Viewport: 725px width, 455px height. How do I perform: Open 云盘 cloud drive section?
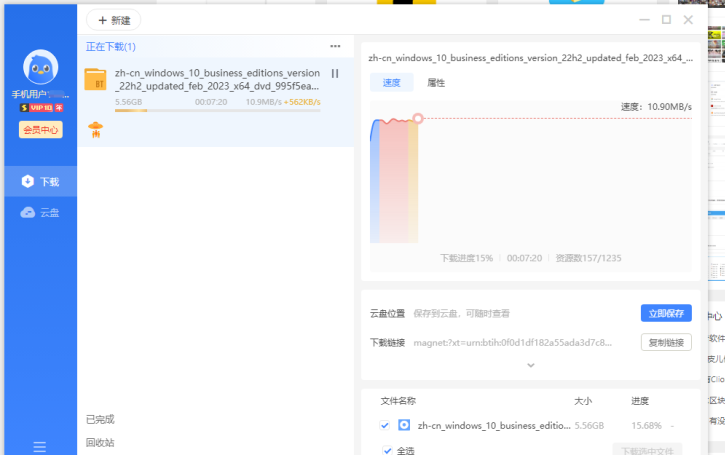pos(41,212)
